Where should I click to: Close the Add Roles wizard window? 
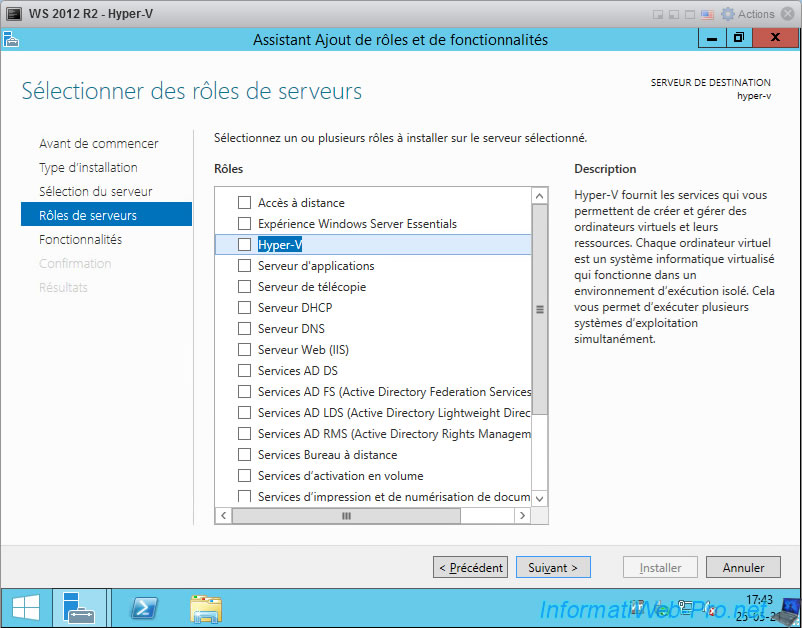775,38
